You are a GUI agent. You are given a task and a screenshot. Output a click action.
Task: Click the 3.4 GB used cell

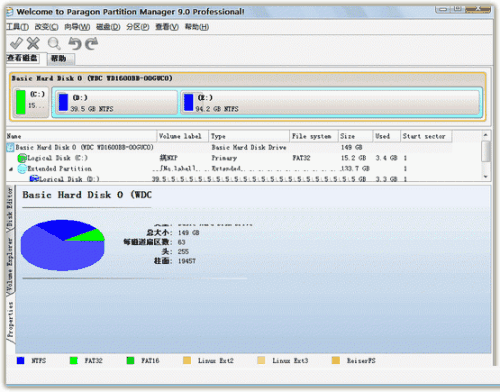pyautogui.click(x=386, y=158)
